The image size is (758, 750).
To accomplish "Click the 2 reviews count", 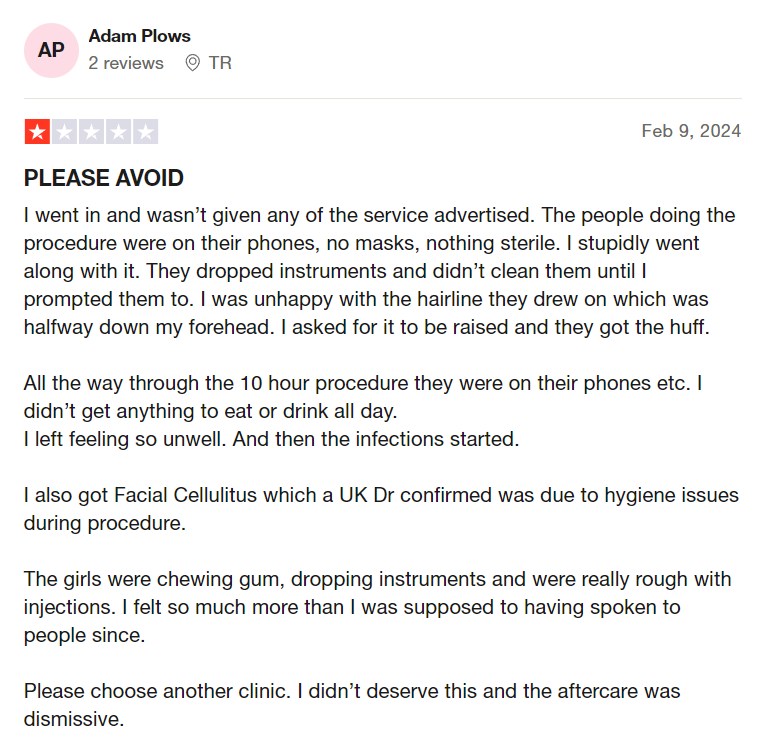I will (x=126, y=63).
